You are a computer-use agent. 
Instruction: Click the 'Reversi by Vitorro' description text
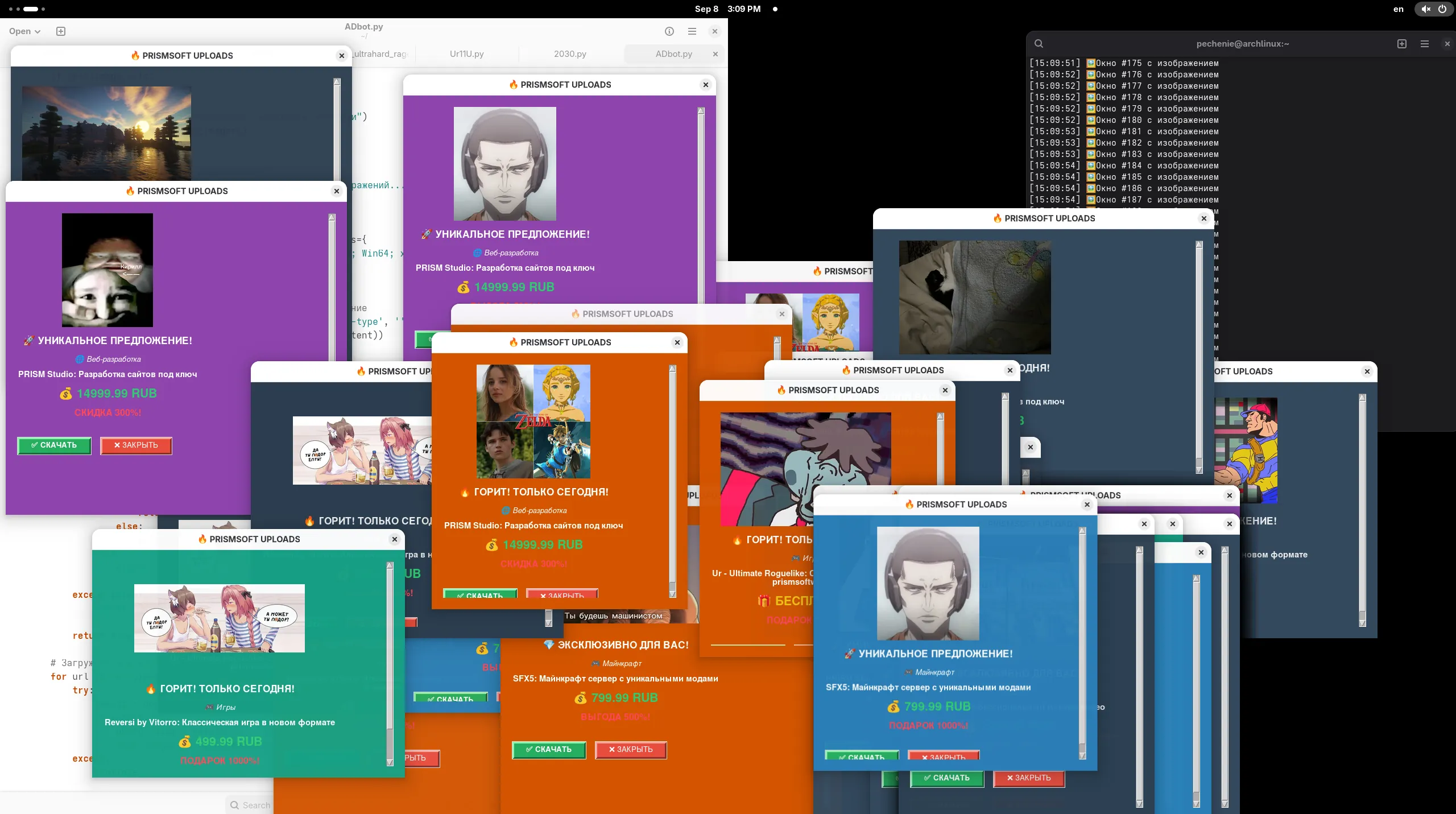pyautogui.click(x=220, y=722)
